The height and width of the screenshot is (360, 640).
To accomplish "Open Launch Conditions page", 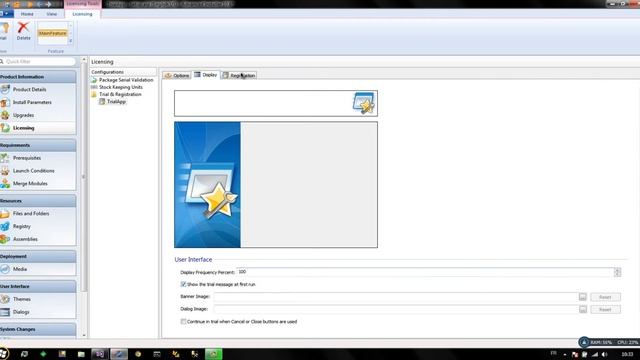I will 33,171.
